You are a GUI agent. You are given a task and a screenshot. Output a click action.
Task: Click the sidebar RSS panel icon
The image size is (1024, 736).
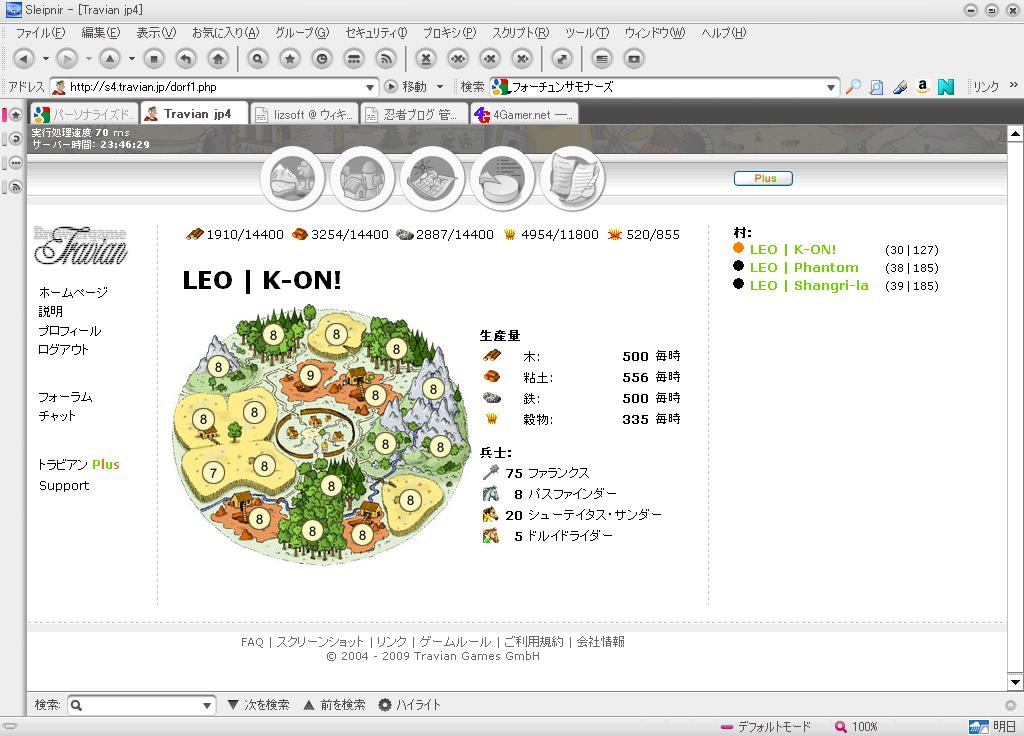tap(15, 187)
